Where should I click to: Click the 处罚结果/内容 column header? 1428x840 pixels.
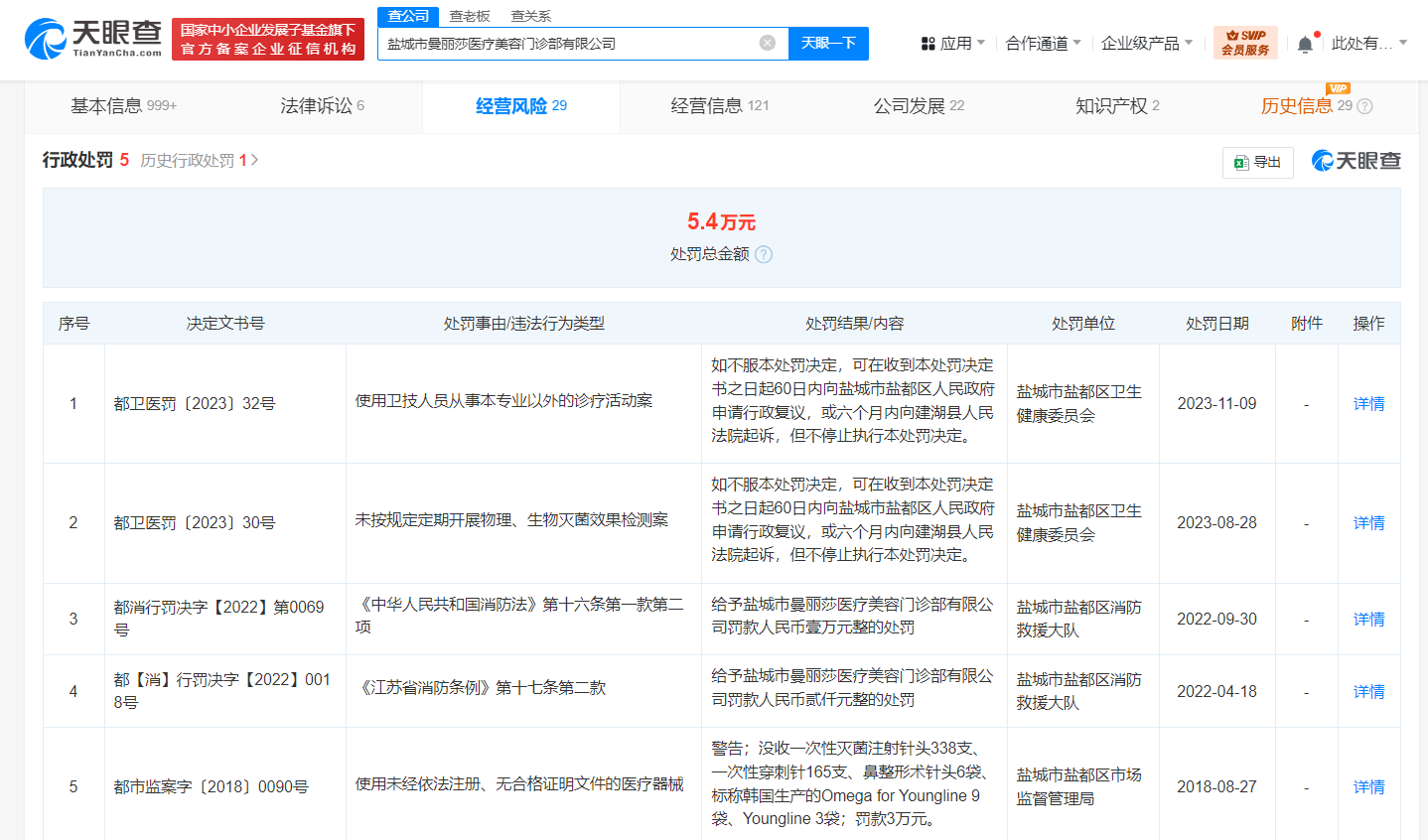click(x=855, y=324)
